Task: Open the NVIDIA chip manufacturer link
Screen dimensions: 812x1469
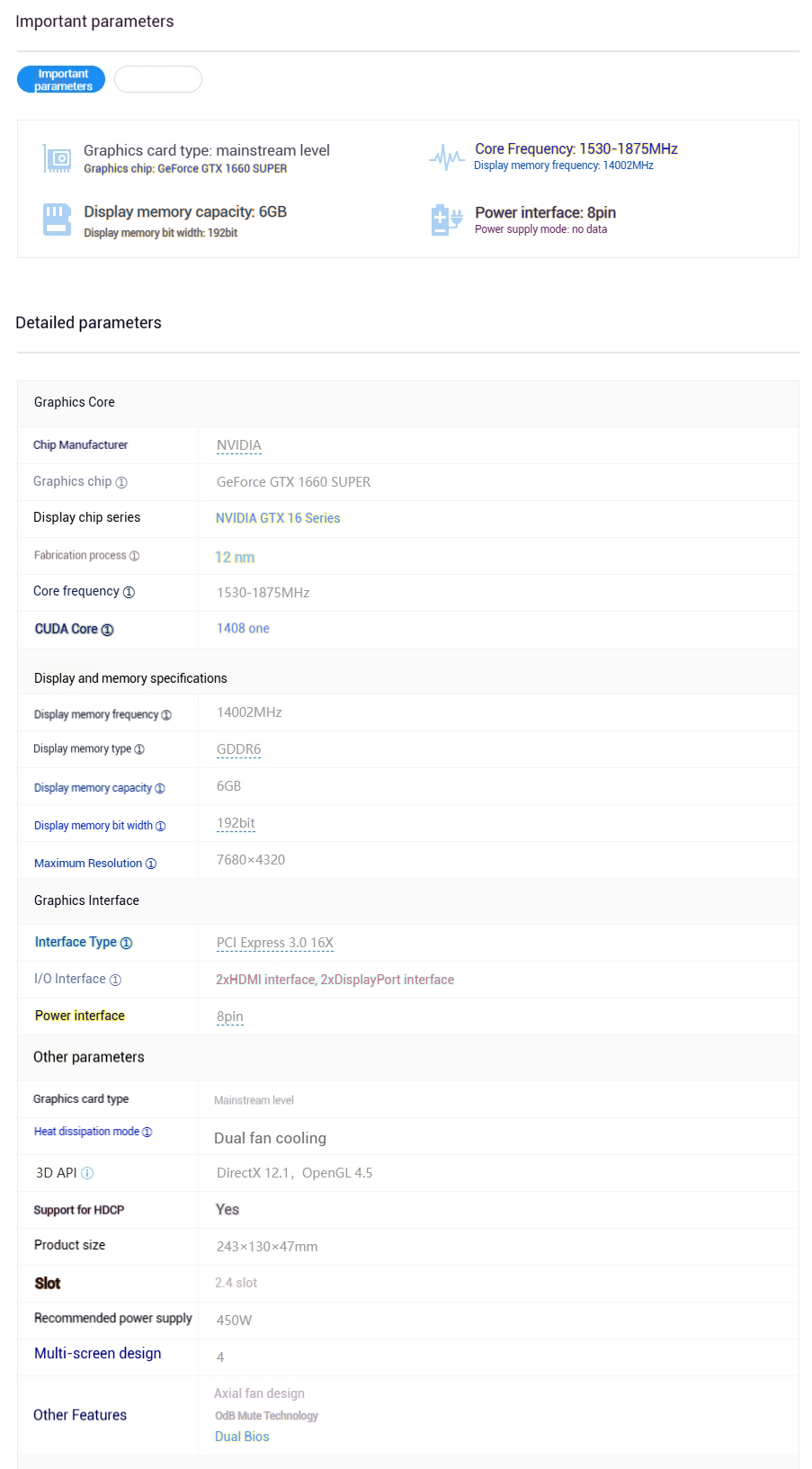Action: [x=239, y=445]
